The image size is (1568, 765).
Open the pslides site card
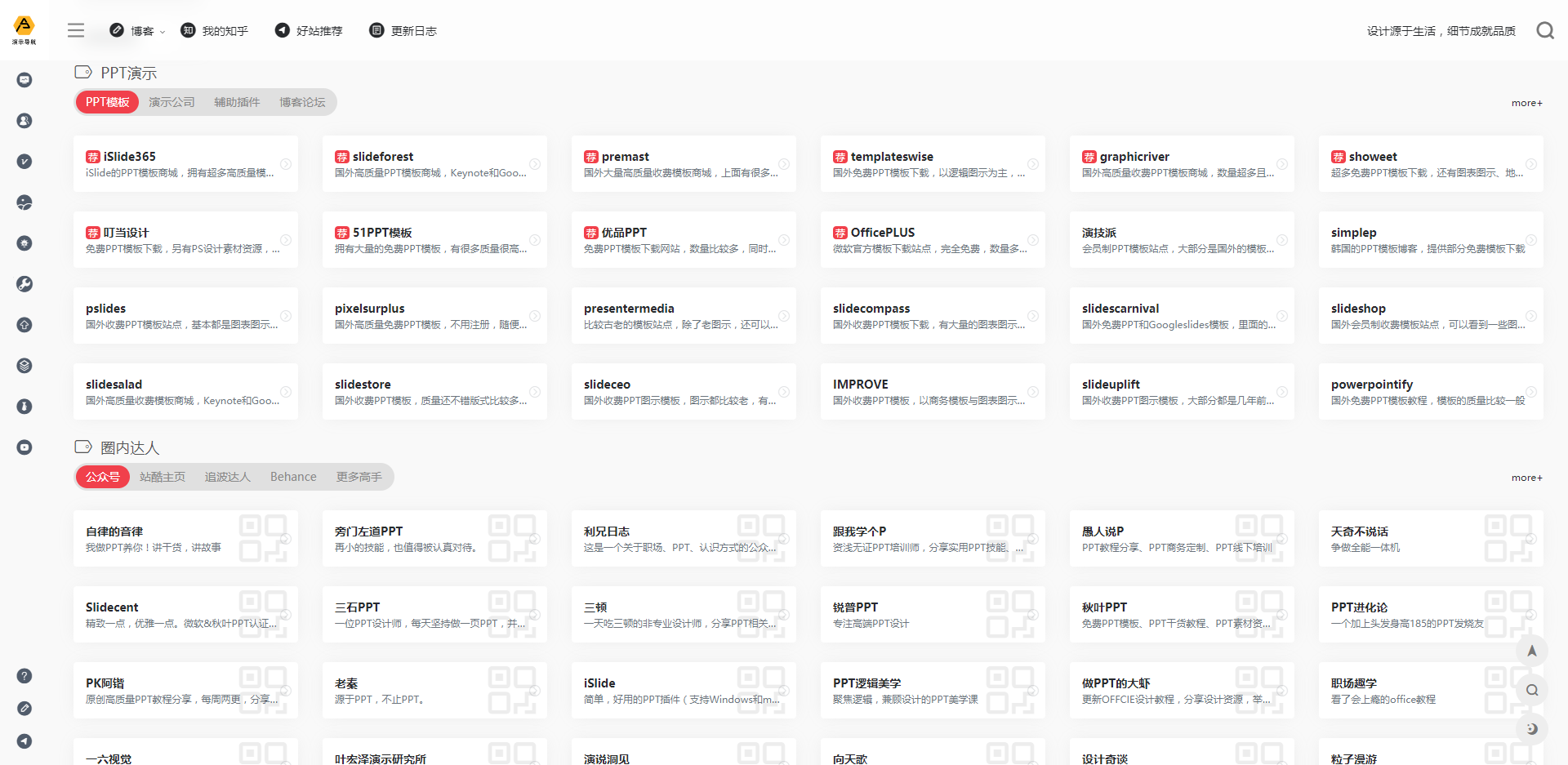tap(185, 315)
